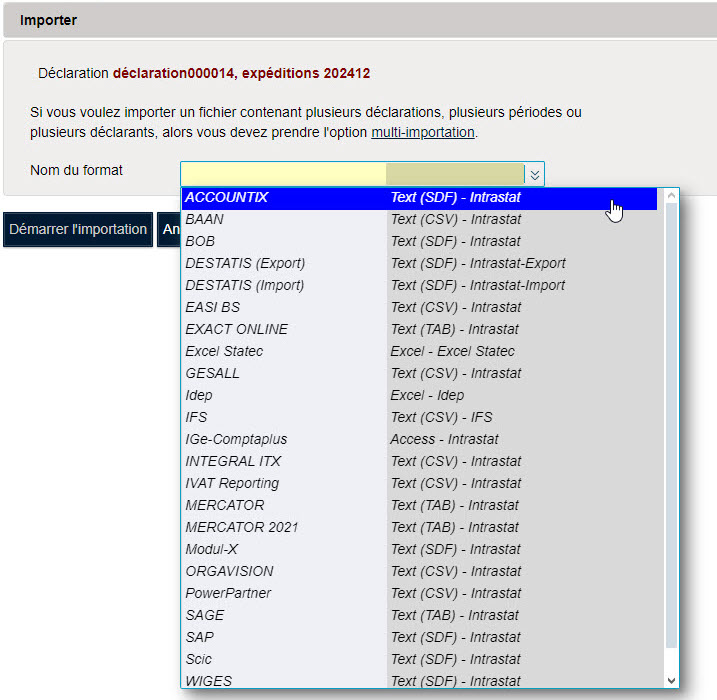Click the format list scrollbar thumb

pyautogui.click(x=671, y=425)
